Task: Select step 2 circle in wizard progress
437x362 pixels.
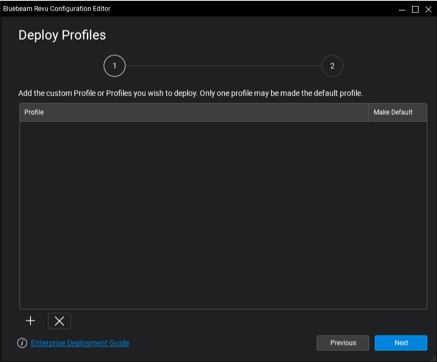Action: (x=332, y=66)
